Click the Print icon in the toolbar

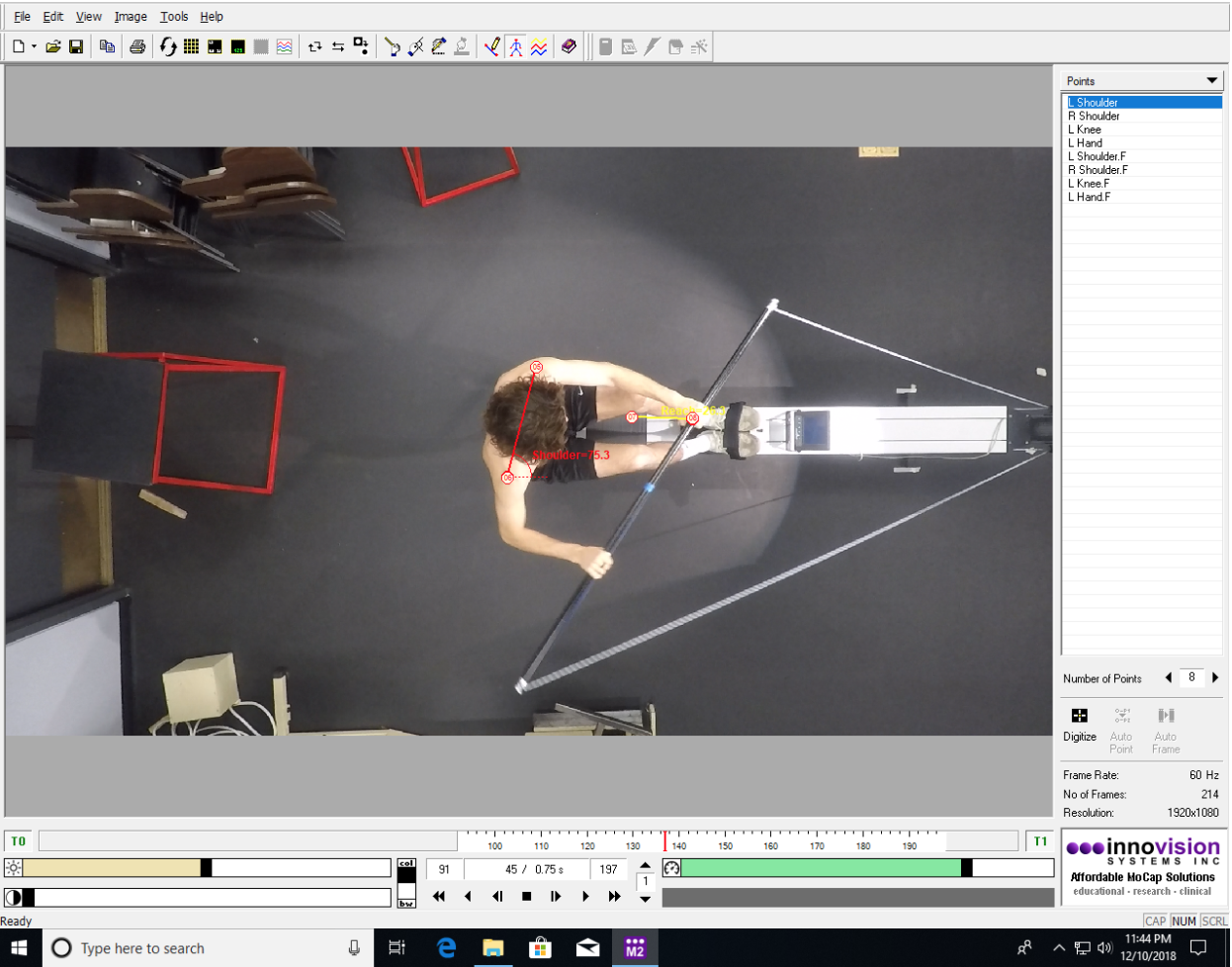coord(137,46)
